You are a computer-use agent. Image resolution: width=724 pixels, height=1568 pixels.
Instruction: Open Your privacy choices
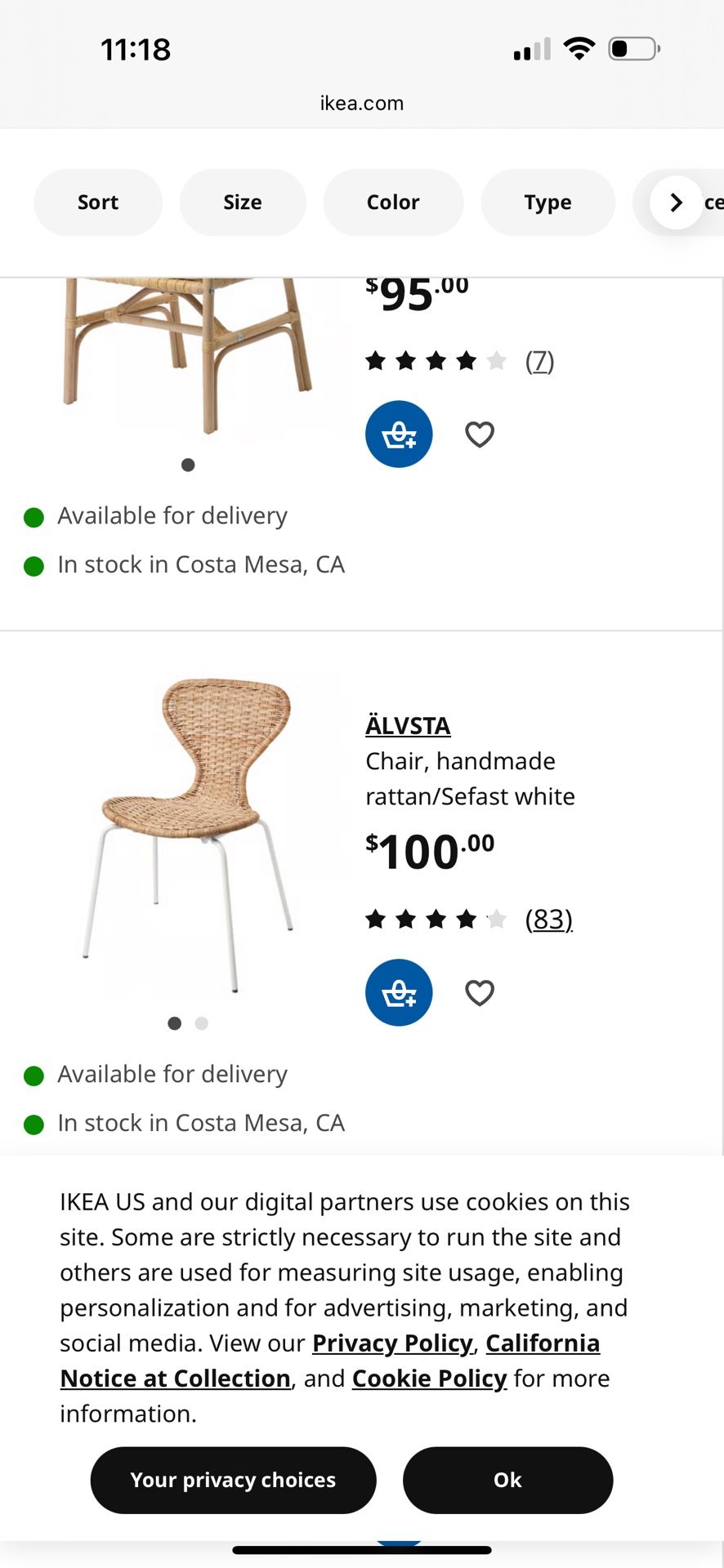232,1480
